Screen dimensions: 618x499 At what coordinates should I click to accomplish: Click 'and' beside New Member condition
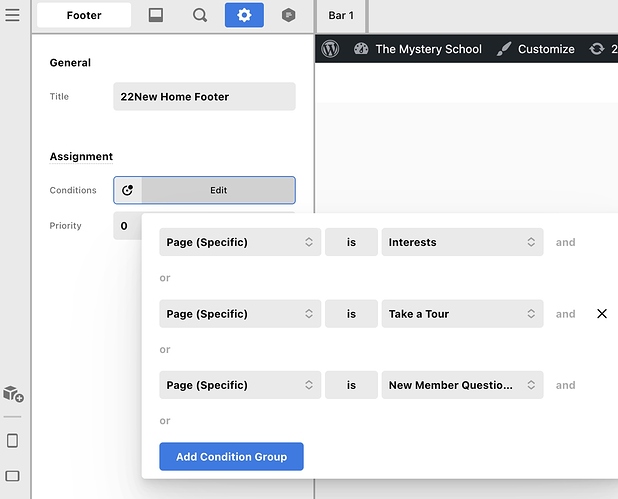tap(566, 385)
